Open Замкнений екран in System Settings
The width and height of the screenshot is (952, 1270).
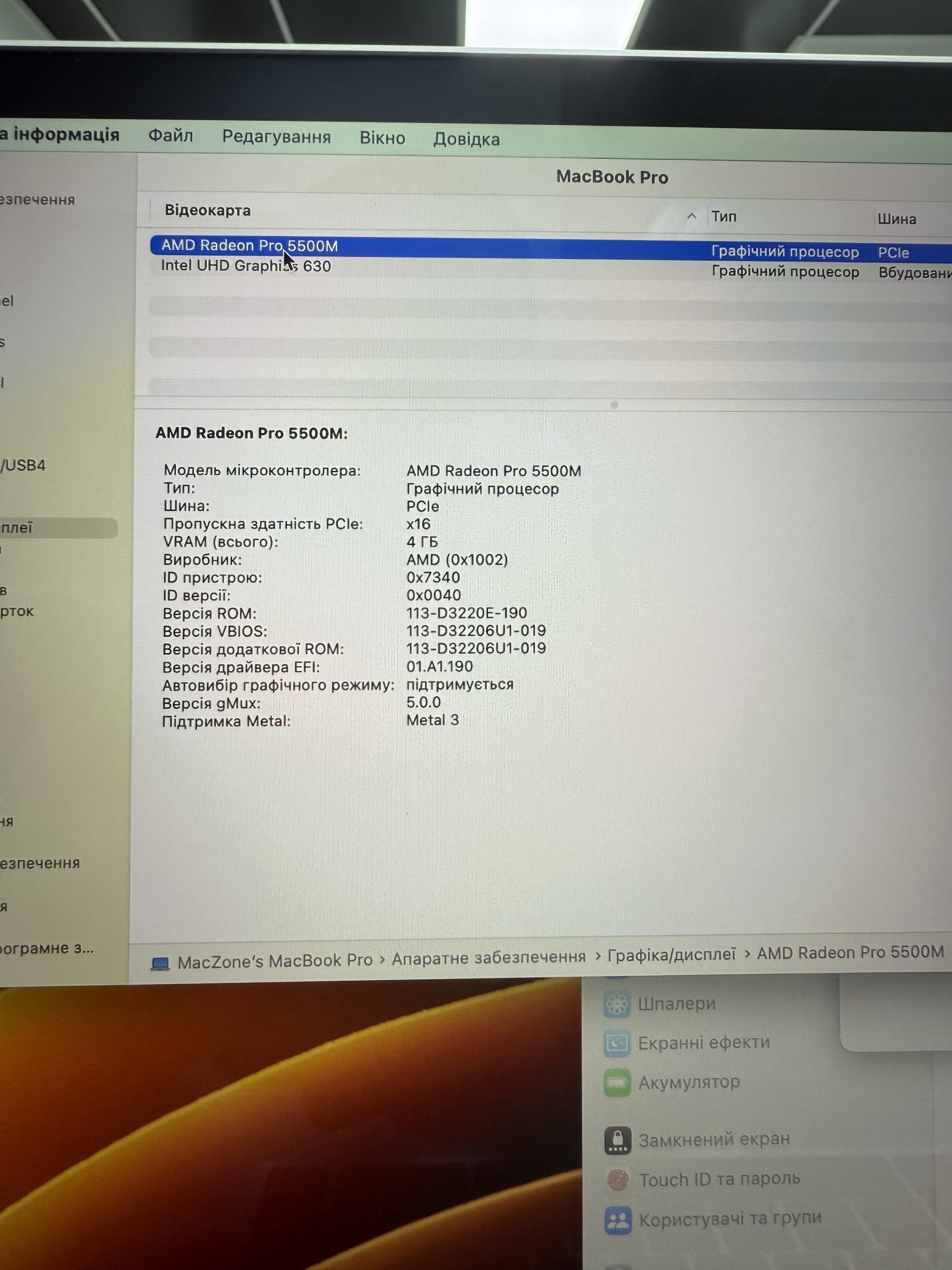pos(714,1139)
